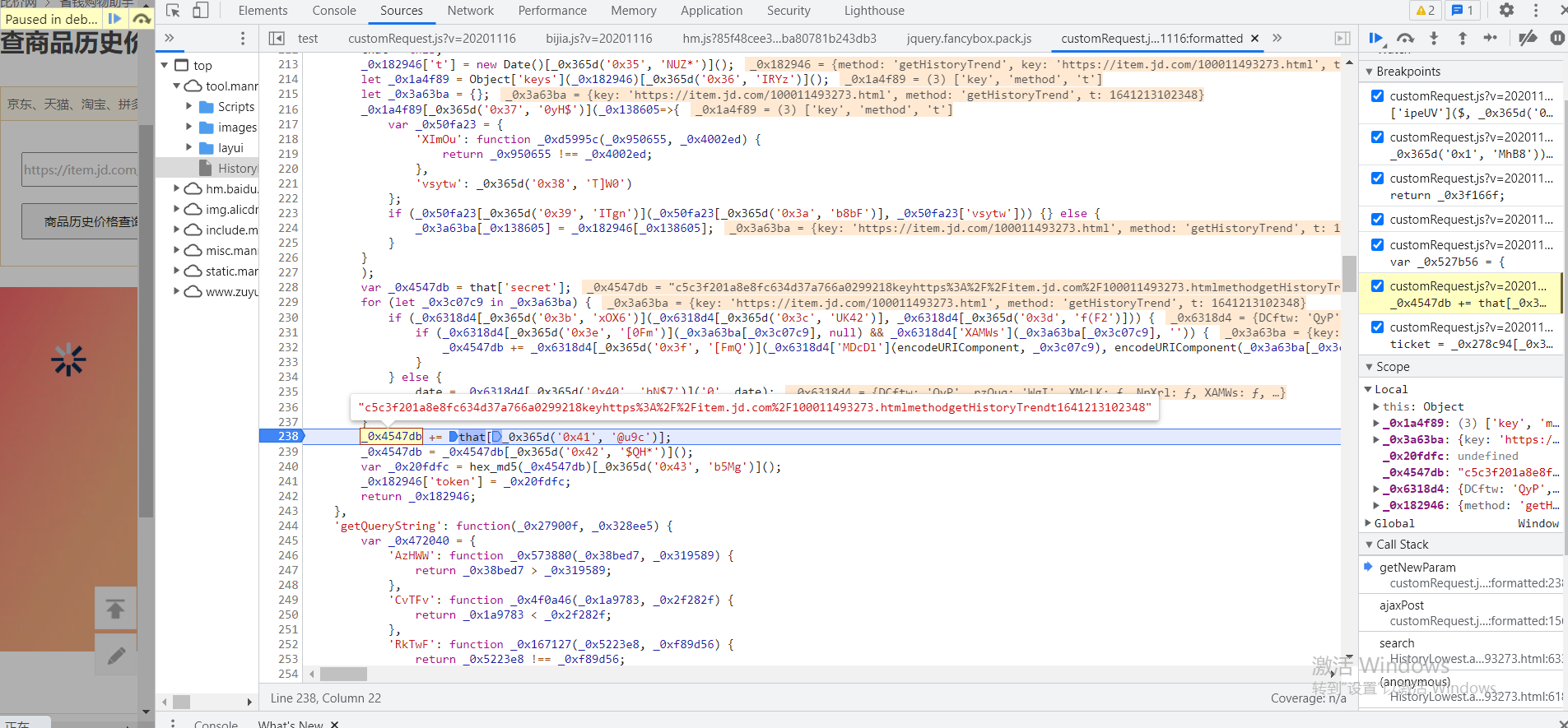Open the jquery.fancybox.pack.js file tab
The height and width of the screenshot is (728, 1568).
969,38
